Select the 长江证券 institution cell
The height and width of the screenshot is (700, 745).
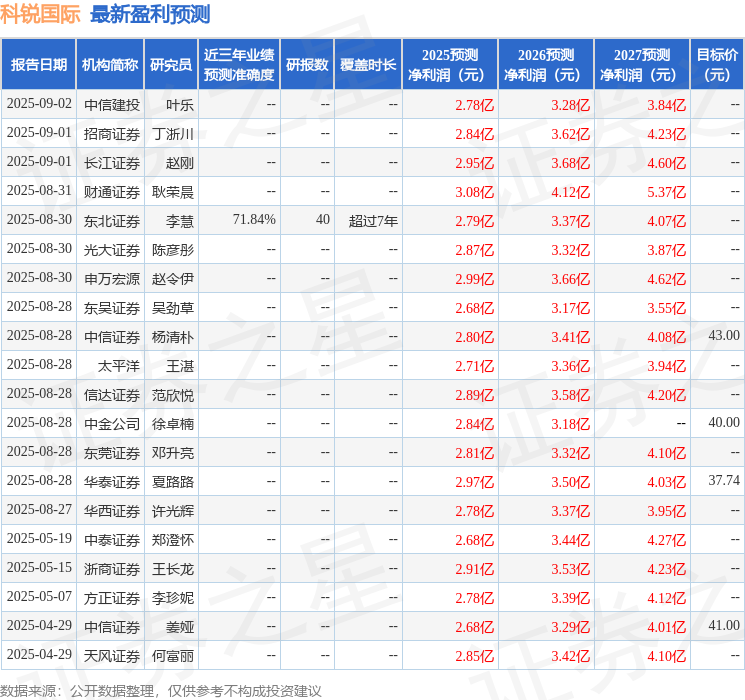click(x=112, y=163)
